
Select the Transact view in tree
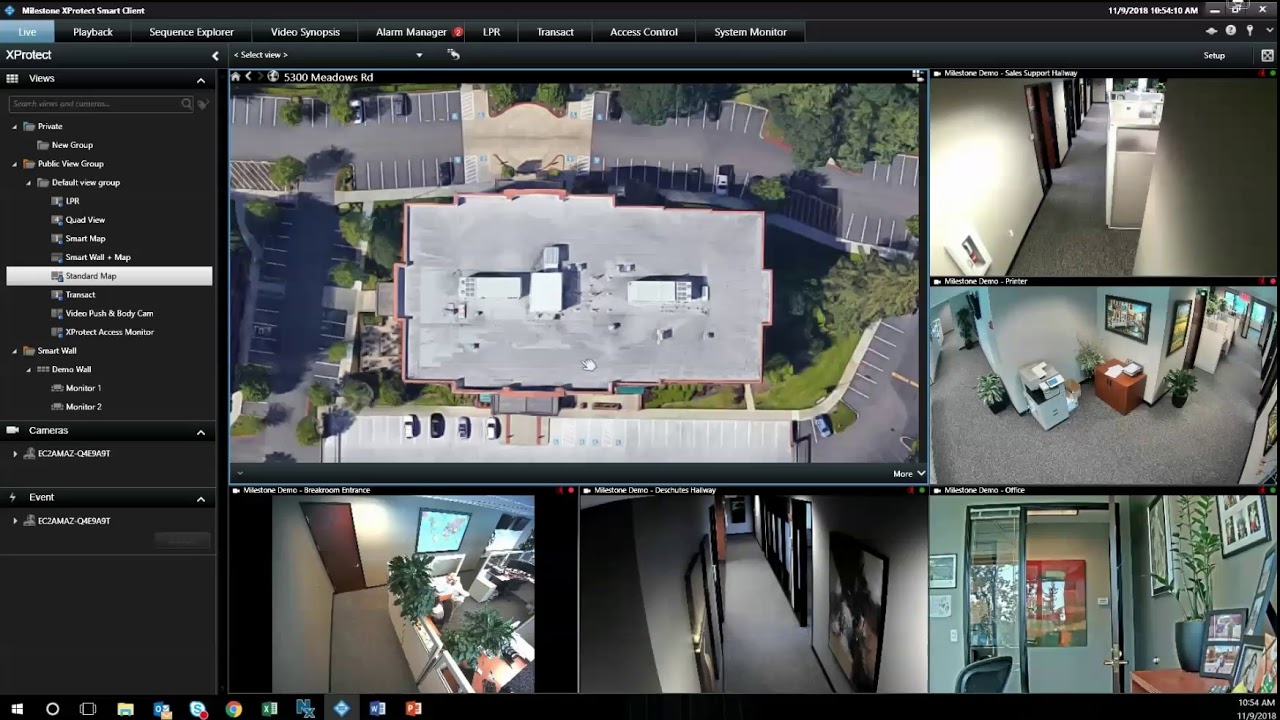[80, 295]
